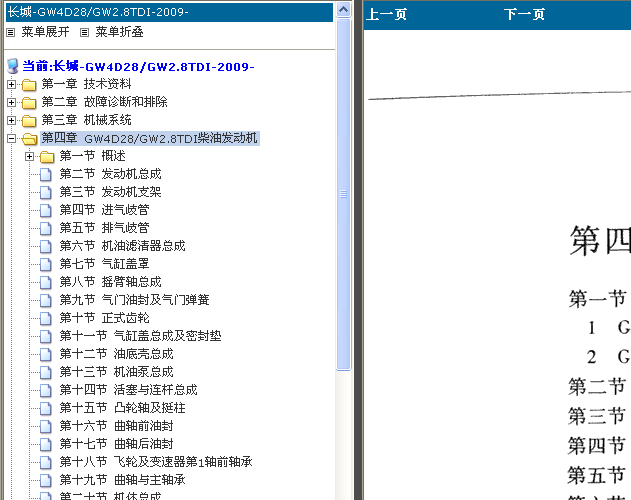Viewport: 631px width, 500px height.
Task: Click 菜单展开 to expand all menus
Action: click(45, 32)
